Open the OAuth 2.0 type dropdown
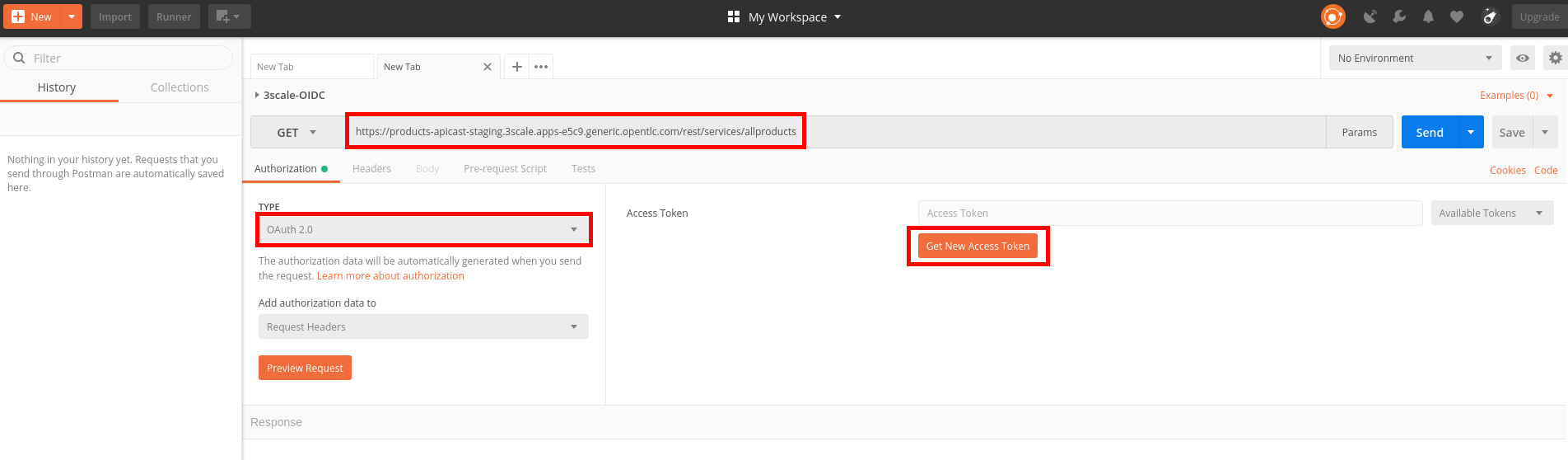 [x=423, y=229]
